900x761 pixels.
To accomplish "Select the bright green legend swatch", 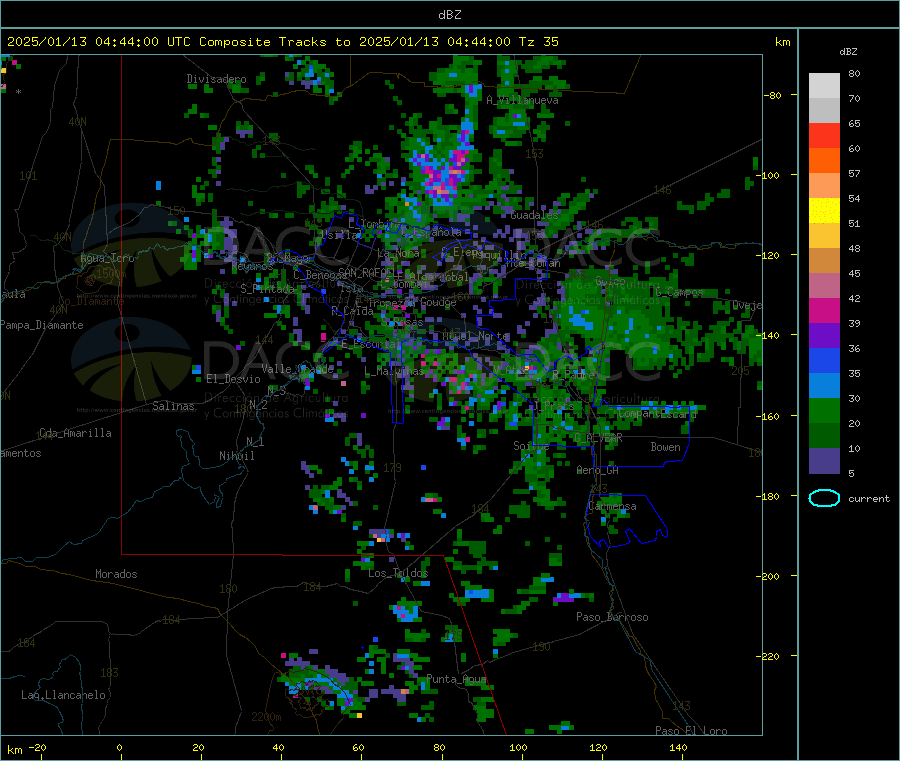I will tap(824, 410).
